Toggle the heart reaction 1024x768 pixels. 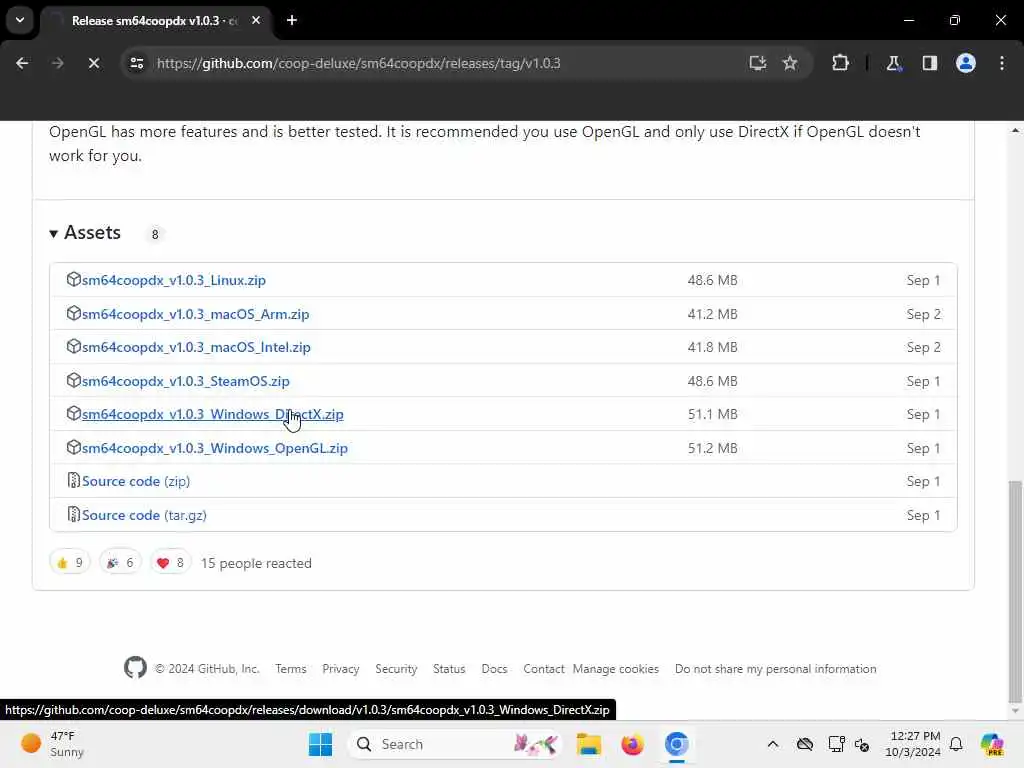[x=170, y=563]
